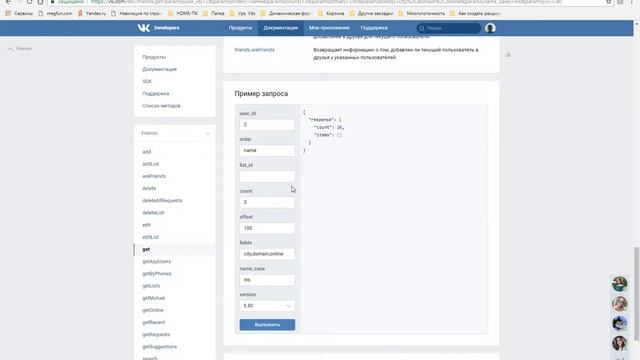Viewport: 640px width, 360px height.
Task: Open the Vps Vds bookmark folder
Action: pos(242,13)
